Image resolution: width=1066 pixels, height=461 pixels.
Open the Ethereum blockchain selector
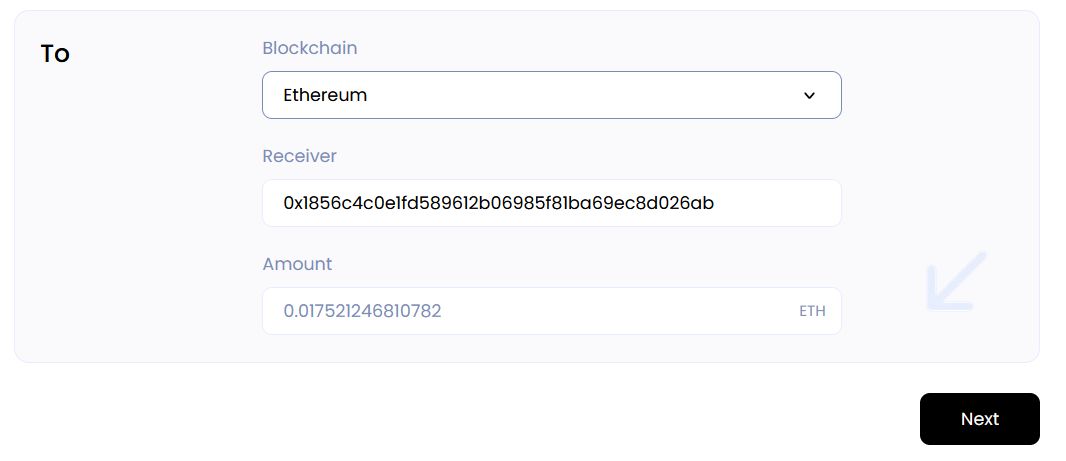pos(551,95)
